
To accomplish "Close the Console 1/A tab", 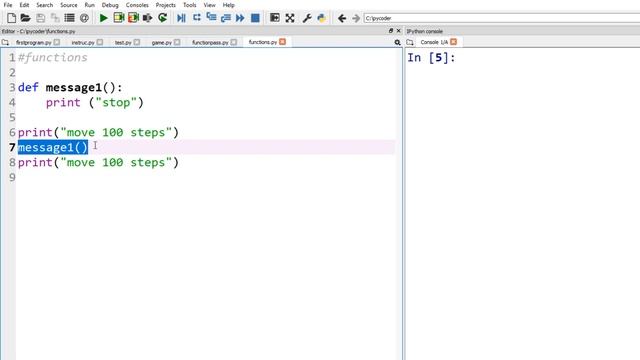I will tap(453, 42).
